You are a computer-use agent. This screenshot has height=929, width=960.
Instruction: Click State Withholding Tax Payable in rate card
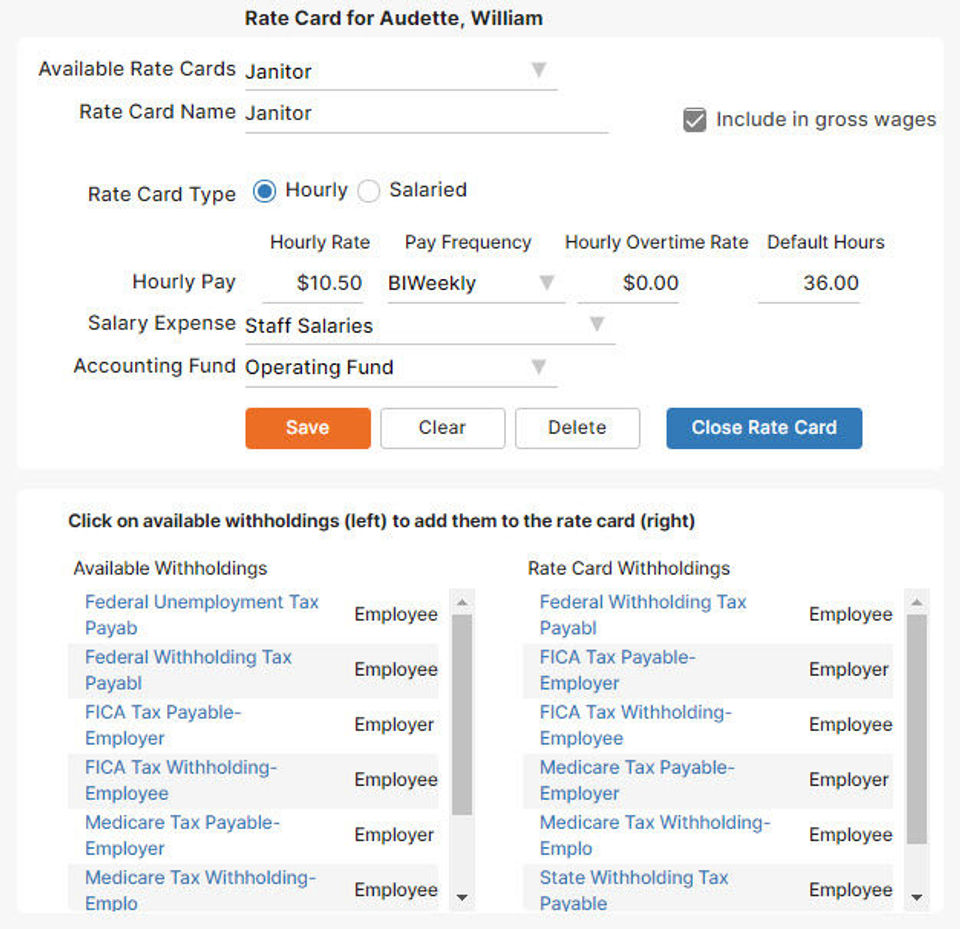click(633, 889)
